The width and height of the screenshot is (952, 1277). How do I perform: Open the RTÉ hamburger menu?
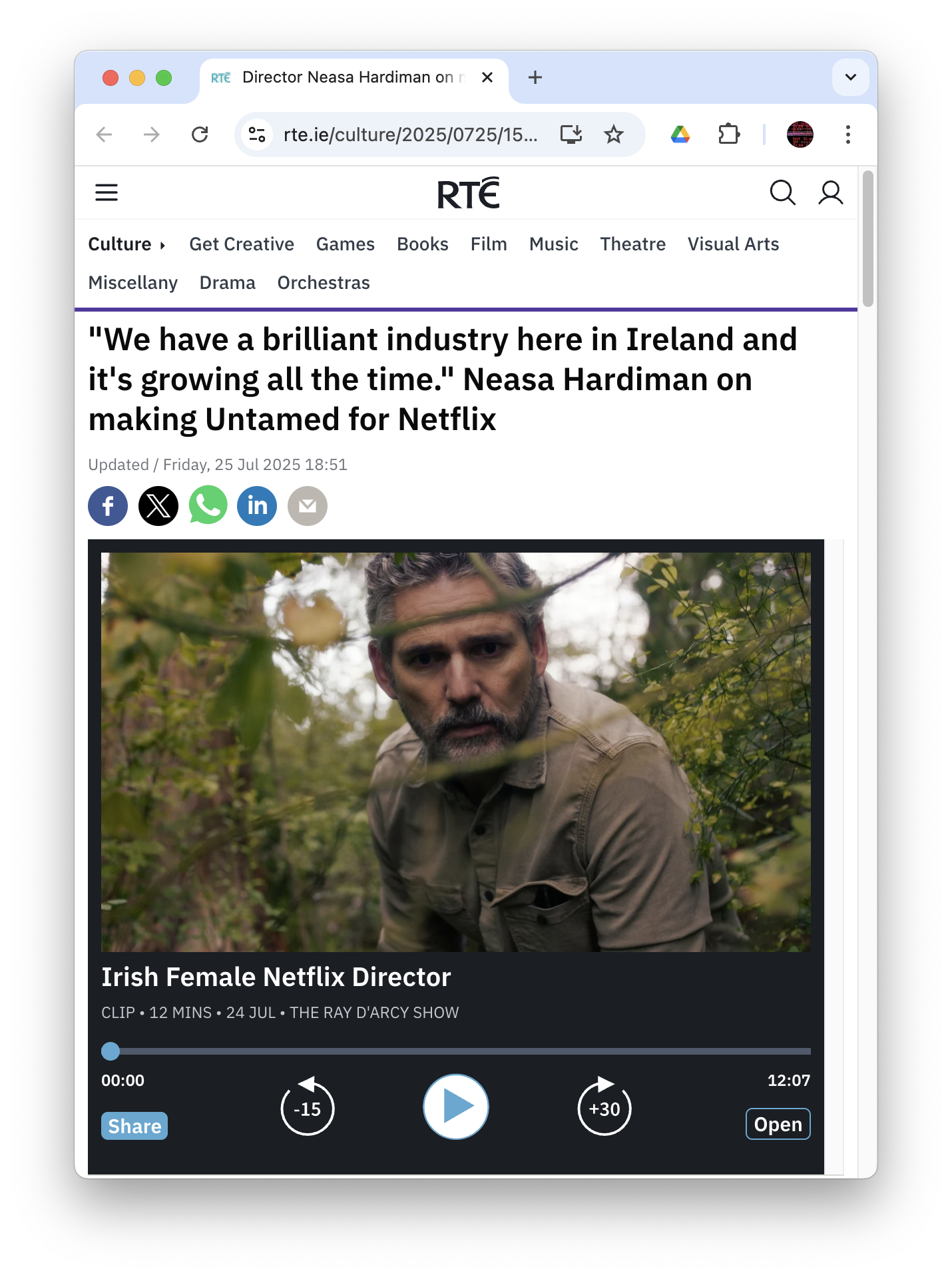[x=107, y=193]
